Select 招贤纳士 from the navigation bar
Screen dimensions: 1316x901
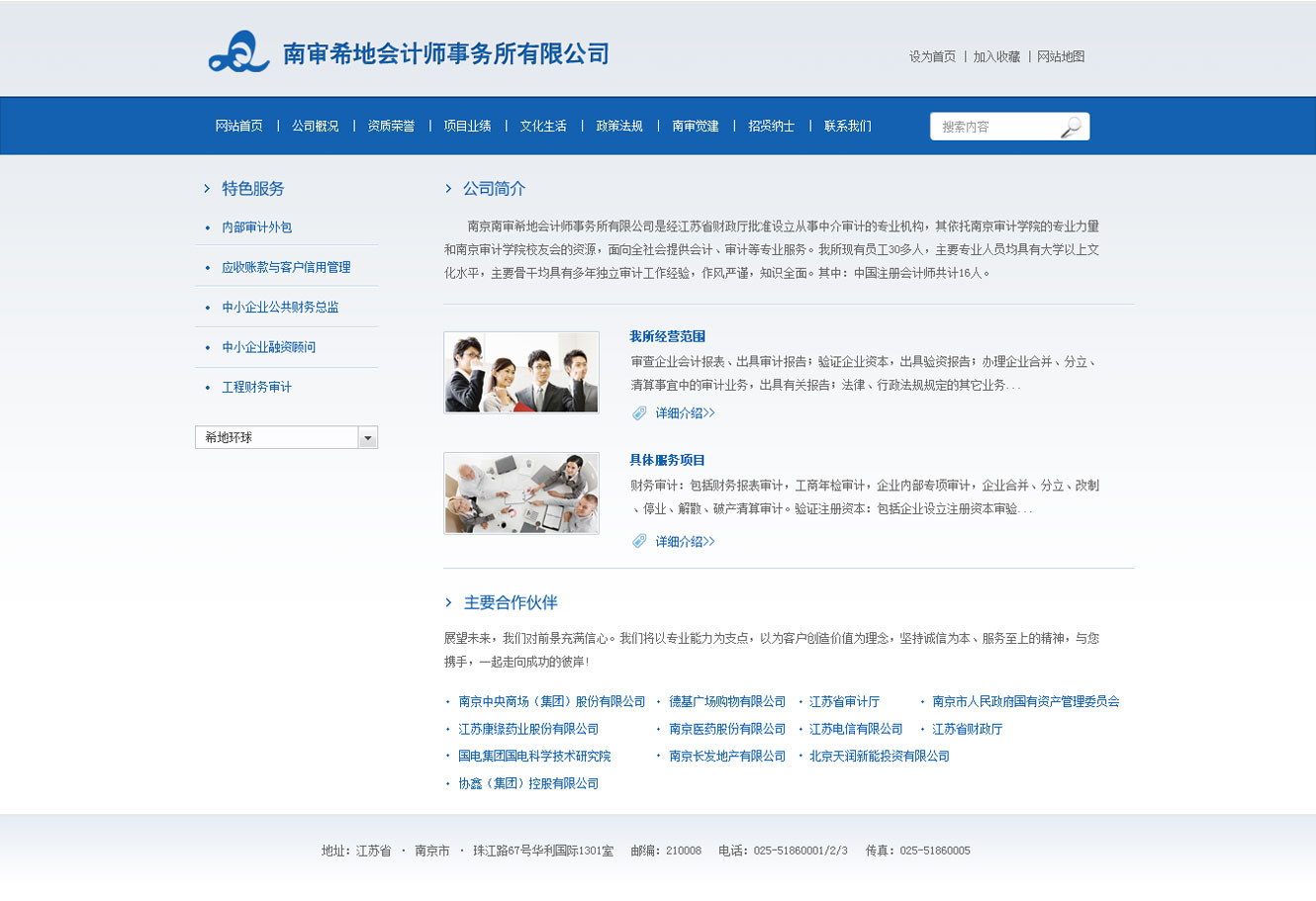pyautogui.click(x=771, y=127)
